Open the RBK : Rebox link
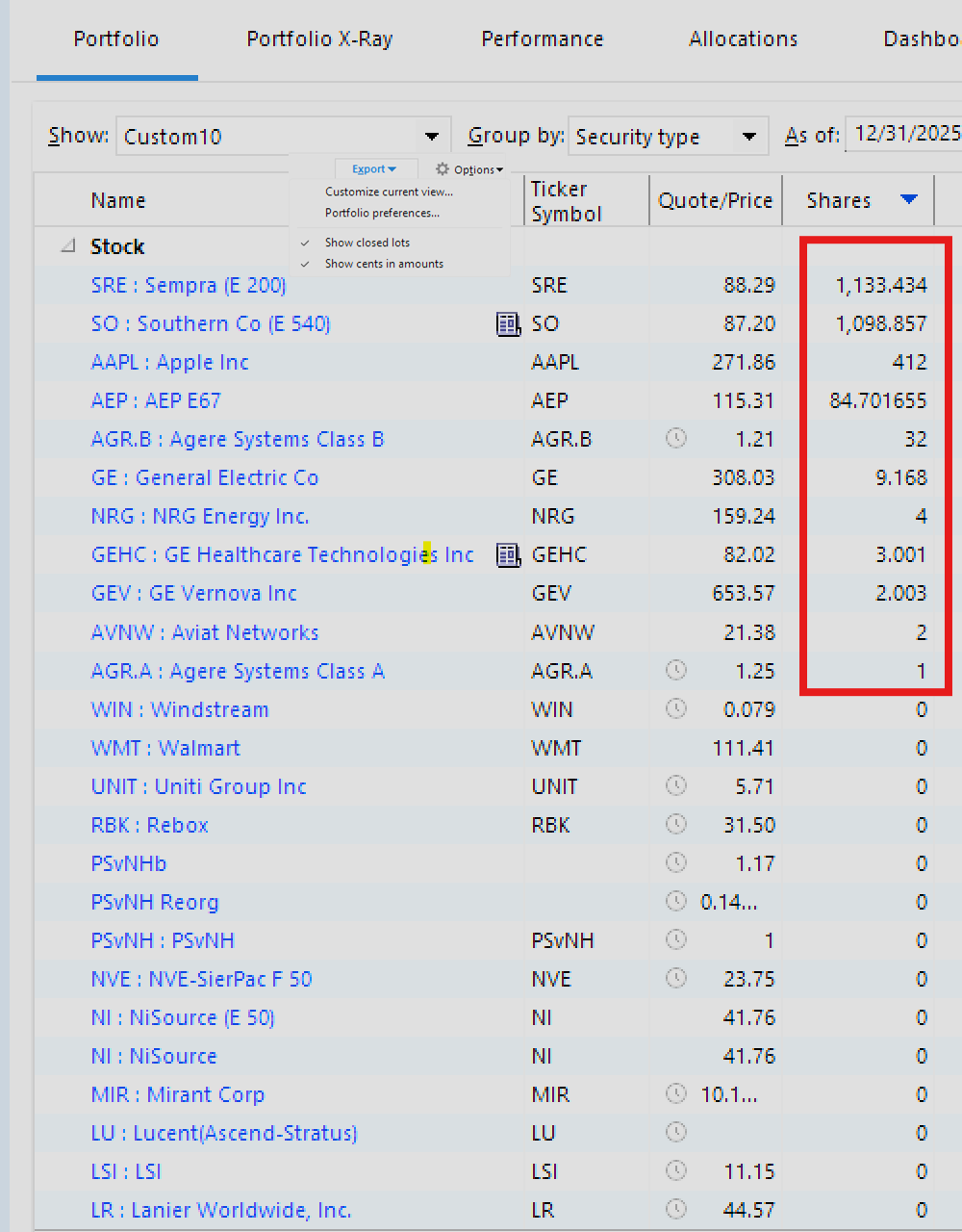This screenshot has width=962, height=1232. point(150,825)
